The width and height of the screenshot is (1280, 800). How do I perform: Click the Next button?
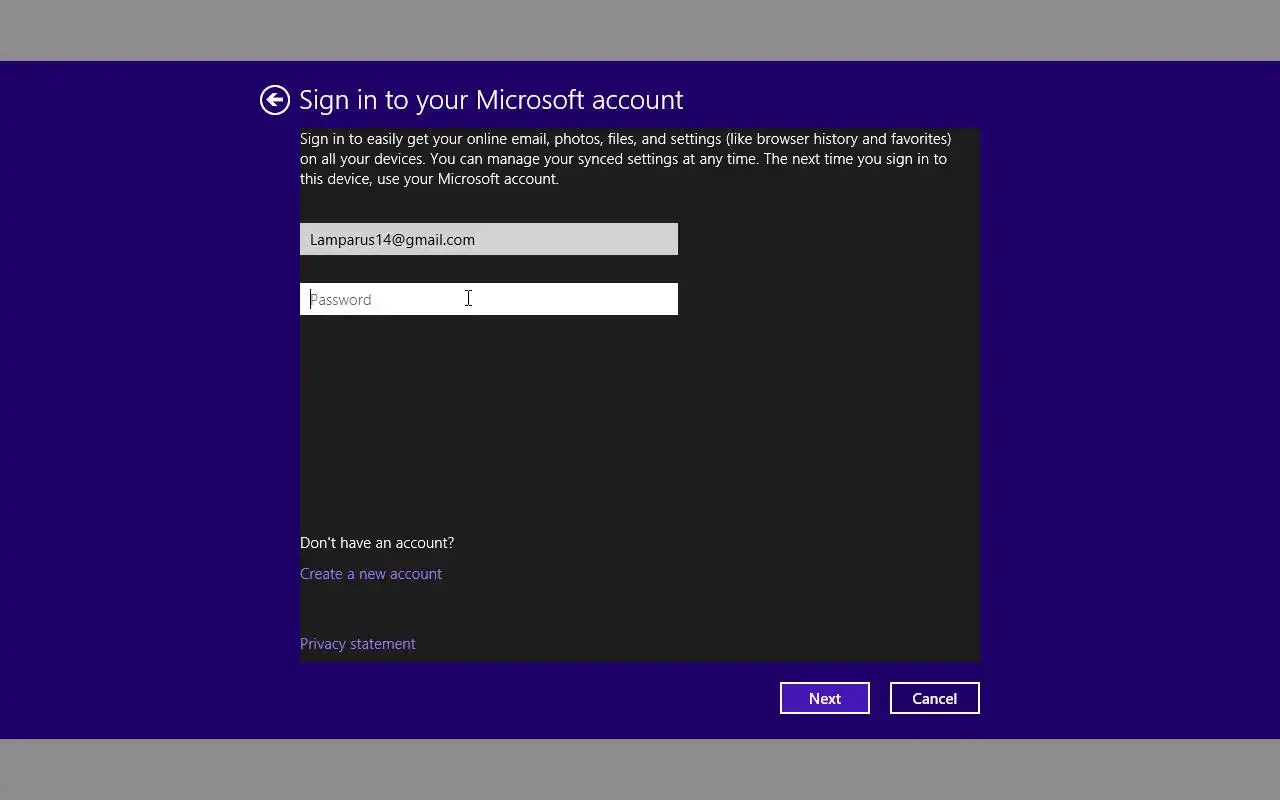(x=825, y=698)
